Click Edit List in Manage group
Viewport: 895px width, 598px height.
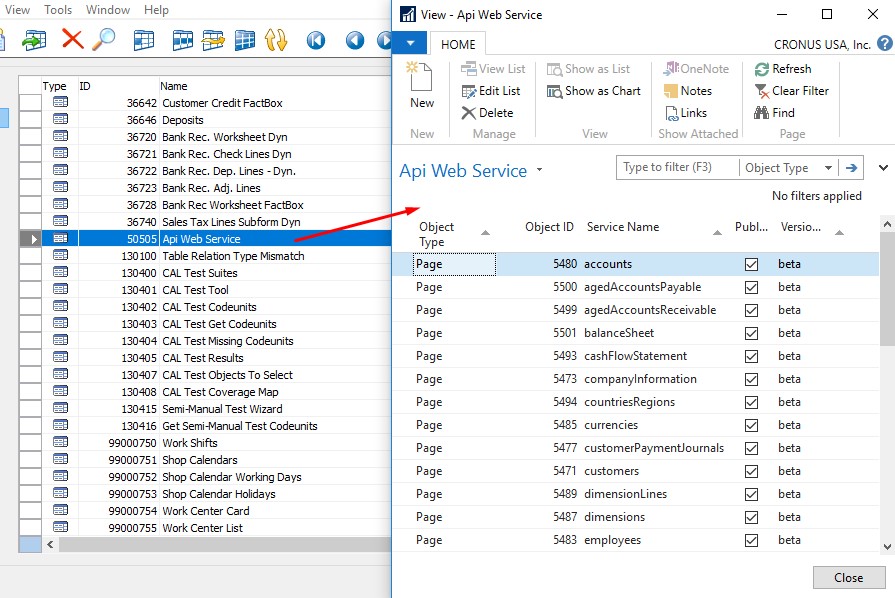pyautogui.click(x=491, y=91)
